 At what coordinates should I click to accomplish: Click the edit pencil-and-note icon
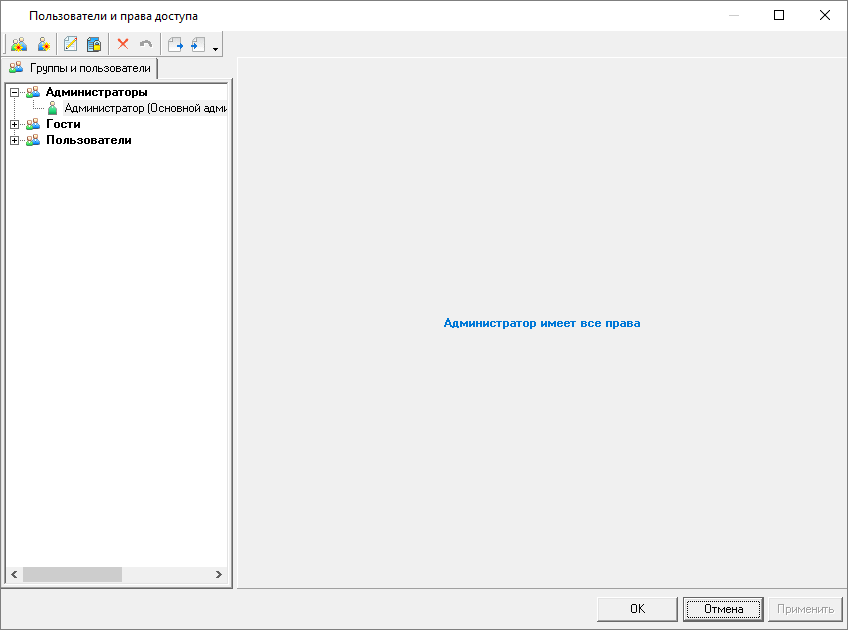pyautogui.click(x=71, y=44)
